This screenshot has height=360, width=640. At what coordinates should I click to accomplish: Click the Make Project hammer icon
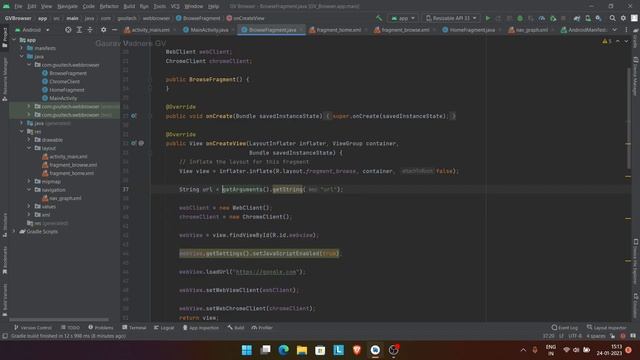point(379,18)
